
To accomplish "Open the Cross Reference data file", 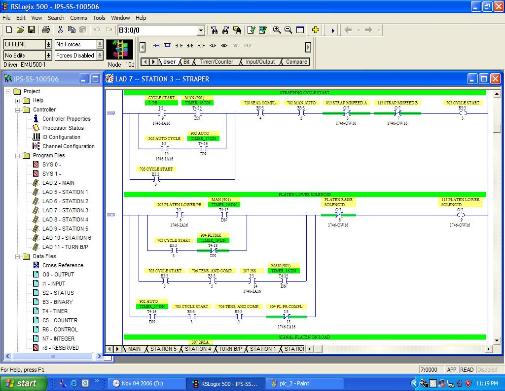I will pos(62,265).
